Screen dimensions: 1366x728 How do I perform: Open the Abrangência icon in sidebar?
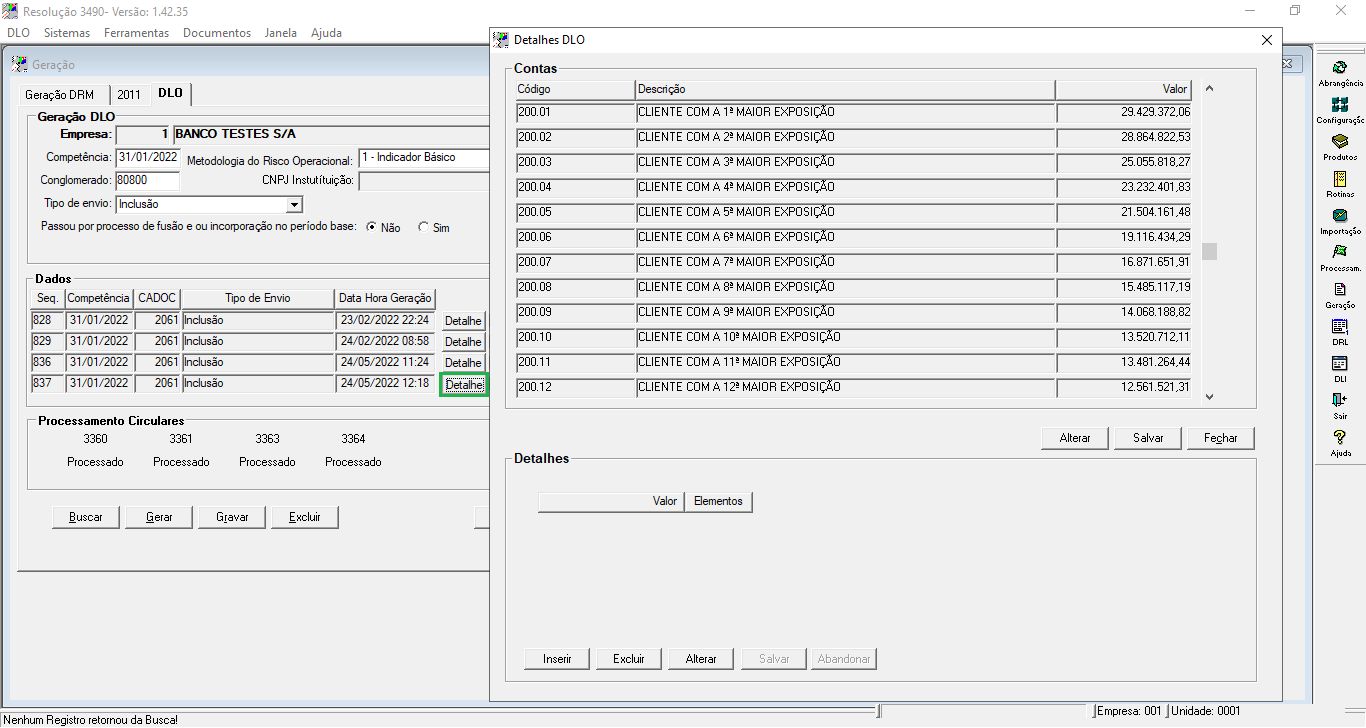click(x=1340, y=68)
